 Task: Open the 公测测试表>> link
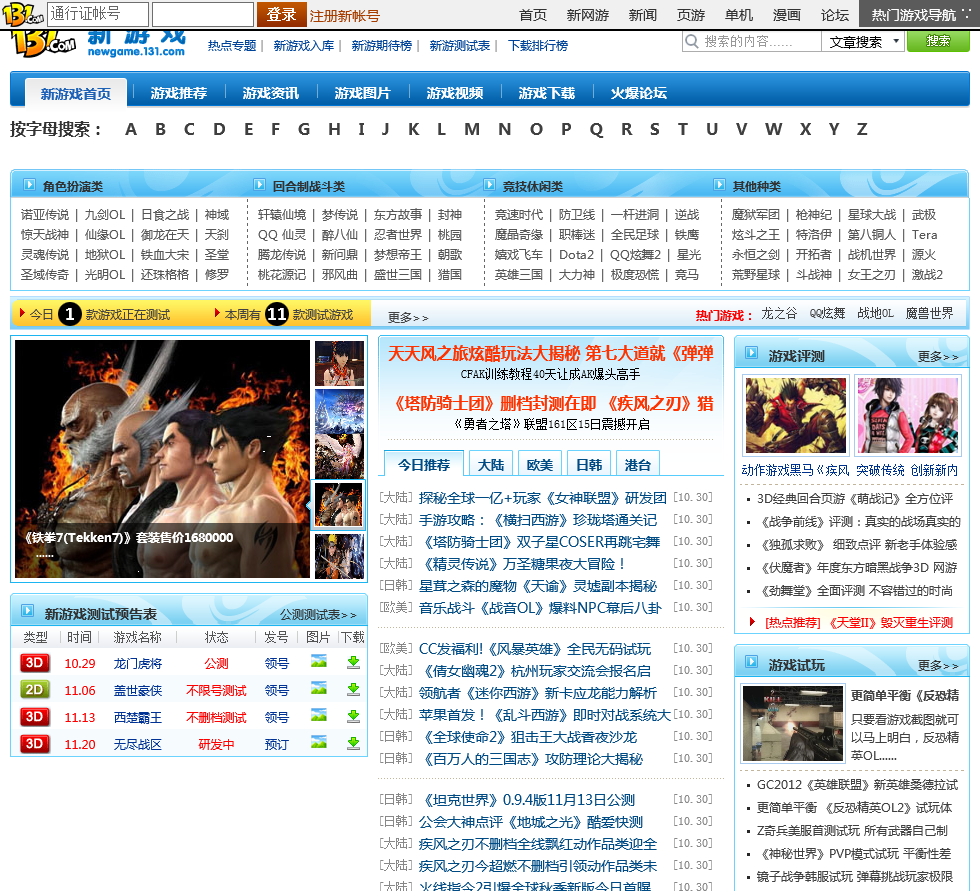[318, 615]
